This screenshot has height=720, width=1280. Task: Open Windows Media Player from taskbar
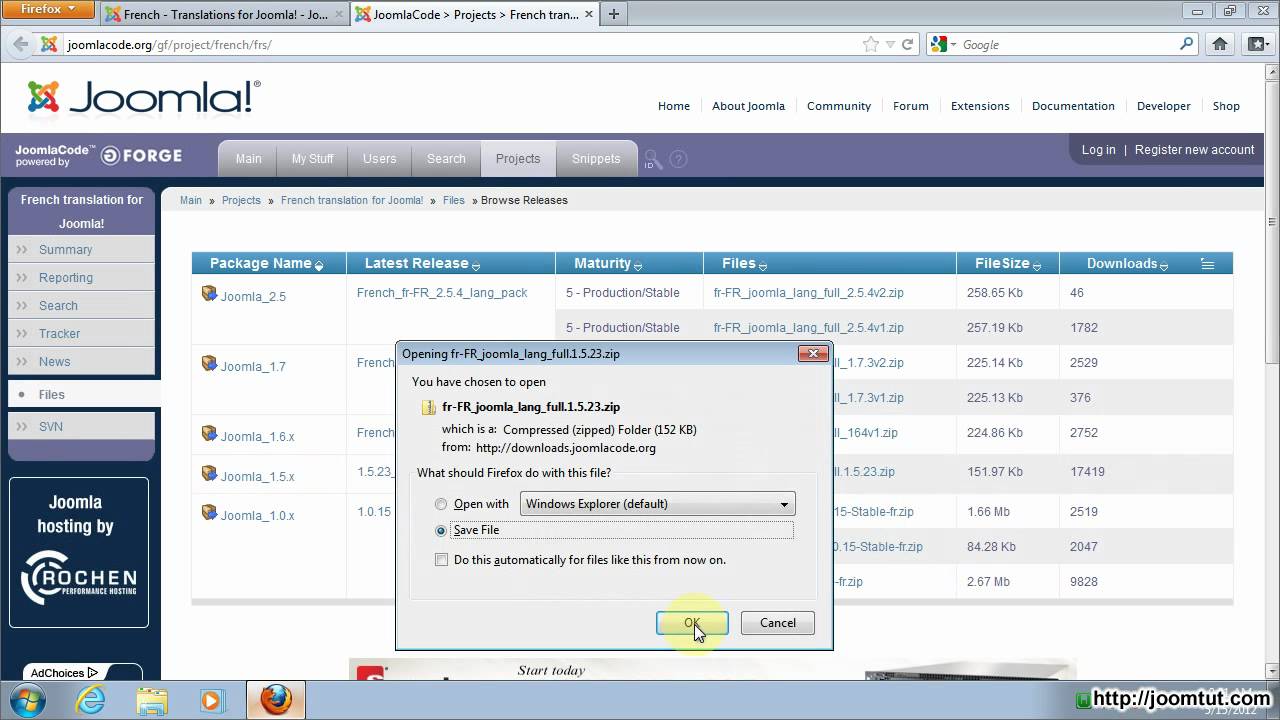pyautogui.click(x=213, y=700)
